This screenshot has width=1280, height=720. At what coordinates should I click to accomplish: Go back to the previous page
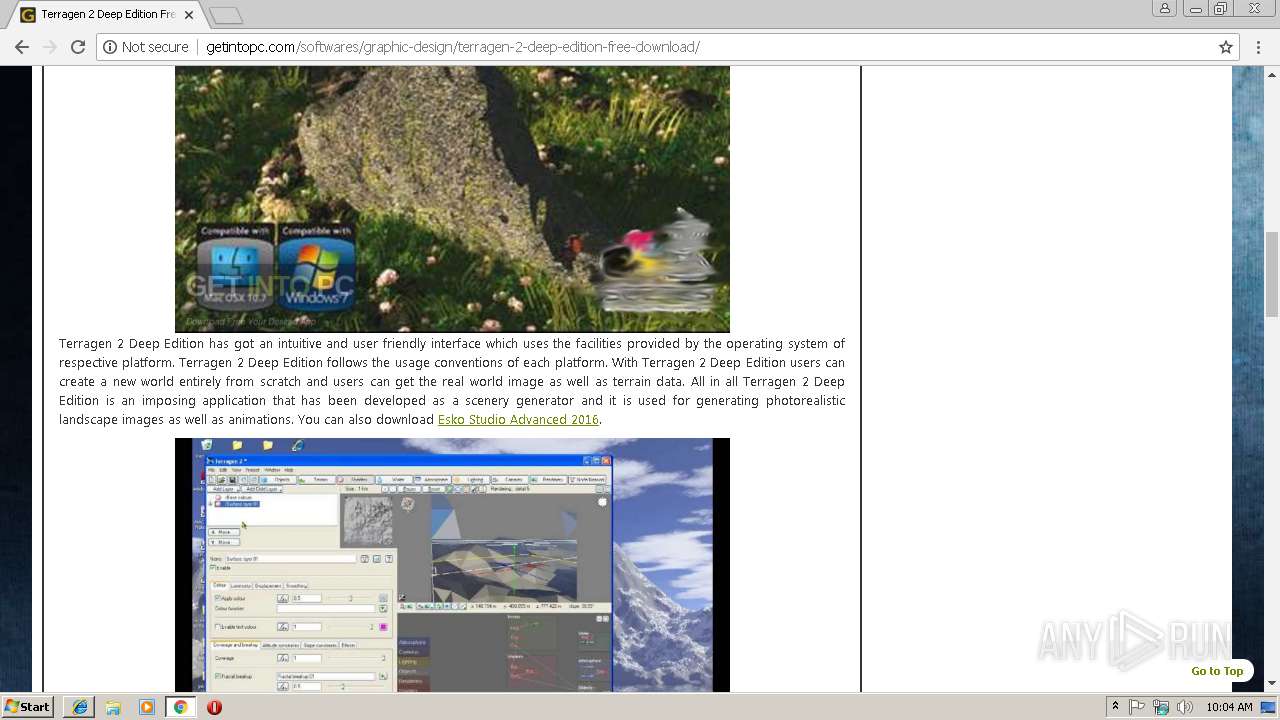[x=21, y=47]
